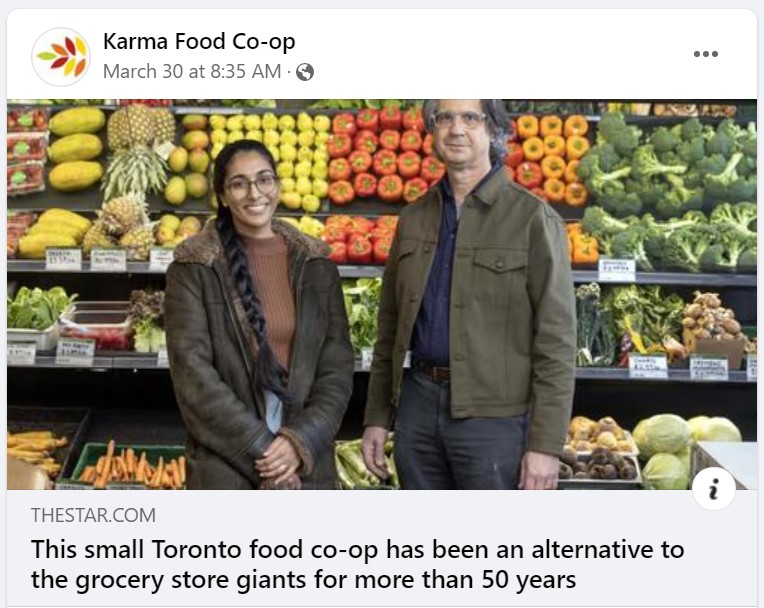764x608 pixels.
Task: Open the link info 'i' icon
Action: [x=714, y=489]
